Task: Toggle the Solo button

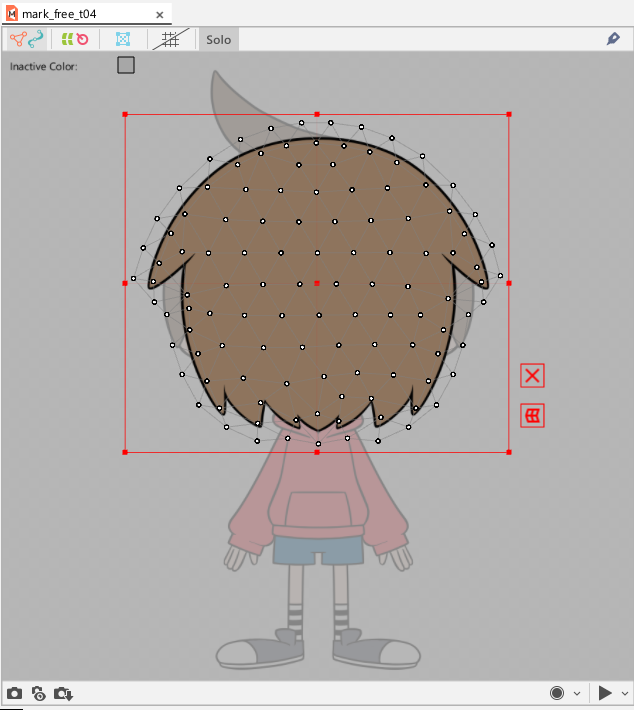Action: point(219,40)
